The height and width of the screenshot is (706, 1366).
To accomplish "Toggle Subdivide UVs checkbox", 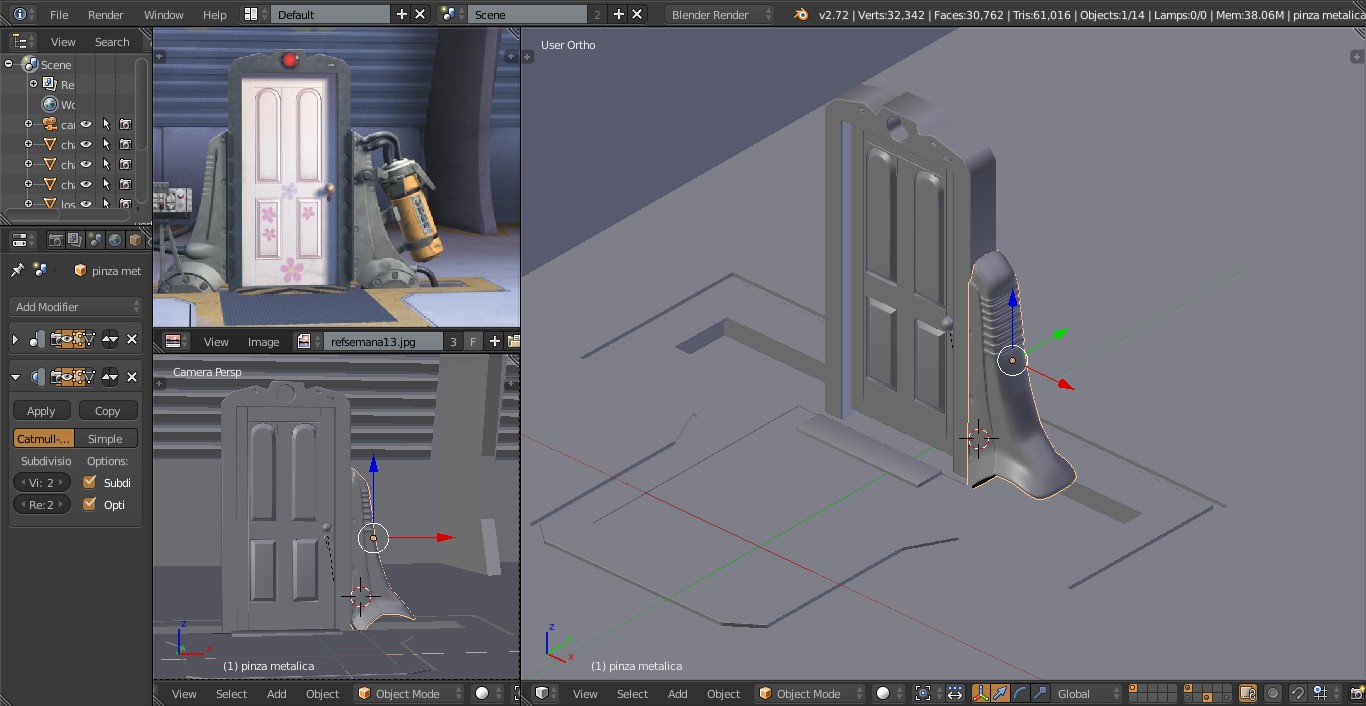I will pos(90,482).
